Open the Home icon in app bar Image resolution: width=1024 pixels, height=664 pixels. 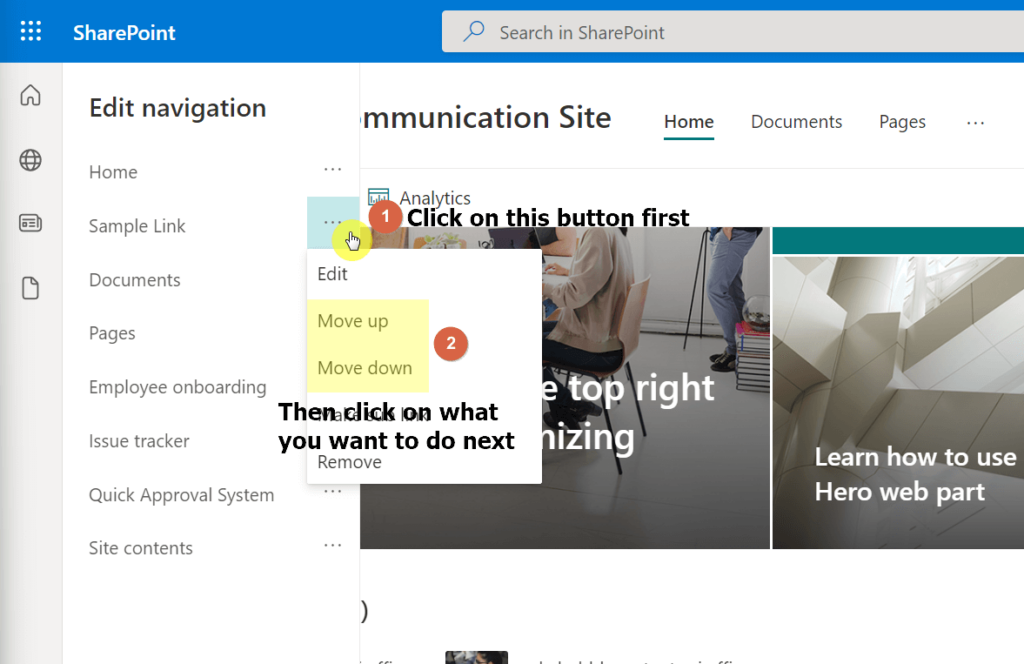pyautogui.click(x=30, y=95)
